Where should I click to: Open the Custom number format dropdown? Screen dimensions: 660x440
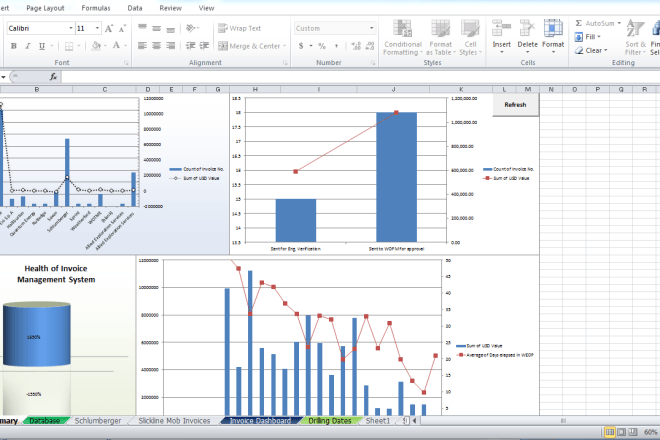point(372,28)
